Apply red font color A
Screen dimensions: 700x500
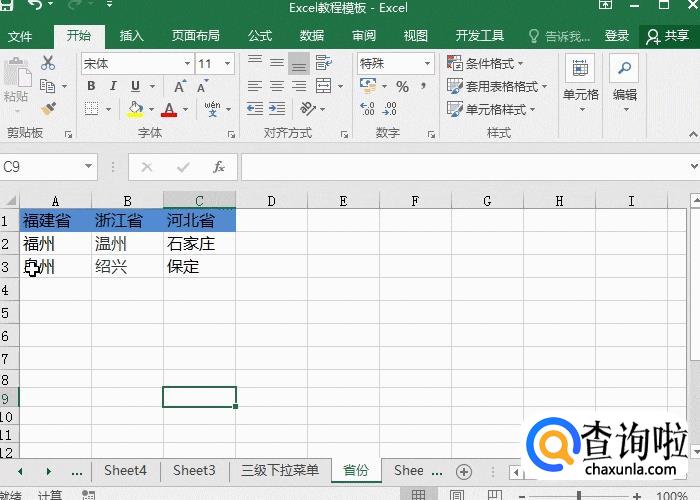click(x=169, y=109)
